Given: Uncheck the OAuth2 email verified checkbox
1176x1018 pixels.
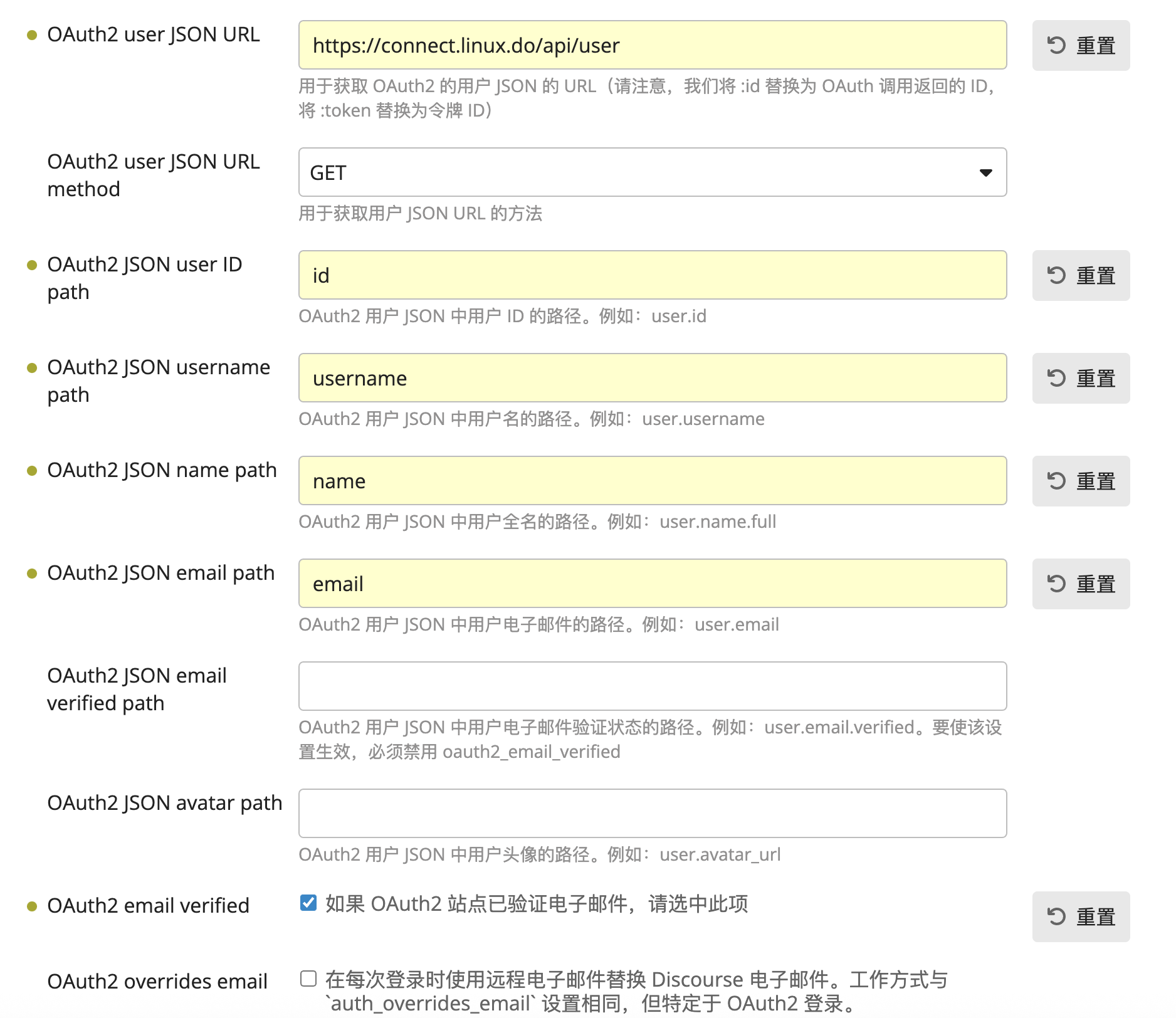Looking at the screenshot, I should tap(308, 903).
